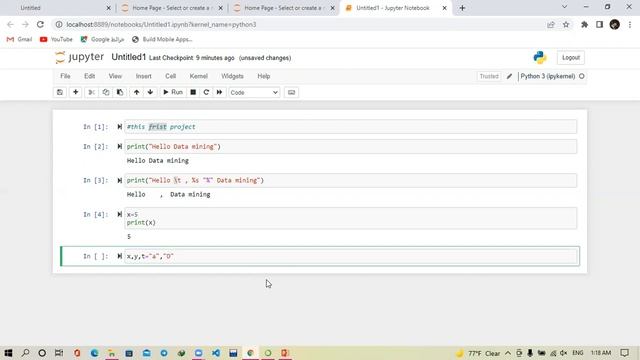The height and width of the screenshot is (360, 640).
Task: Click the Trusted notebook indicator
Action: tap(489, 76)
